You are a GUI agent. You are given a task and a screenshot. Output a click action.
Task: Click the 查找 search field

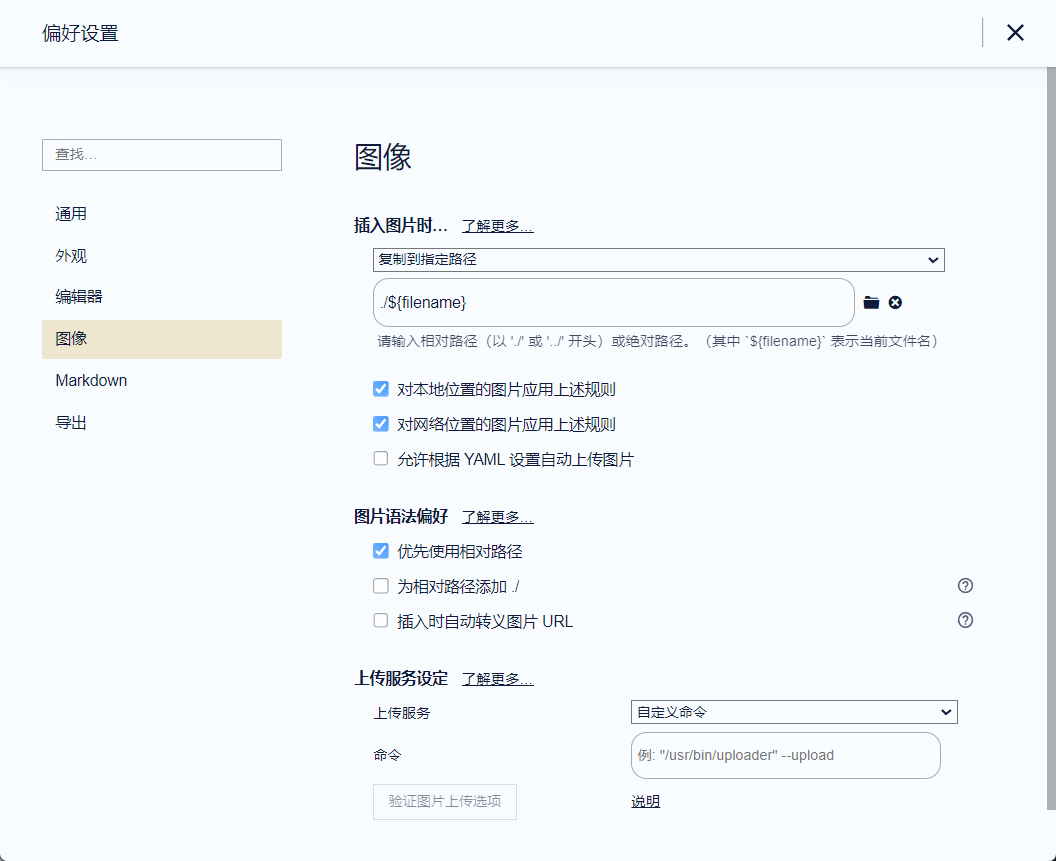(162, 155)
